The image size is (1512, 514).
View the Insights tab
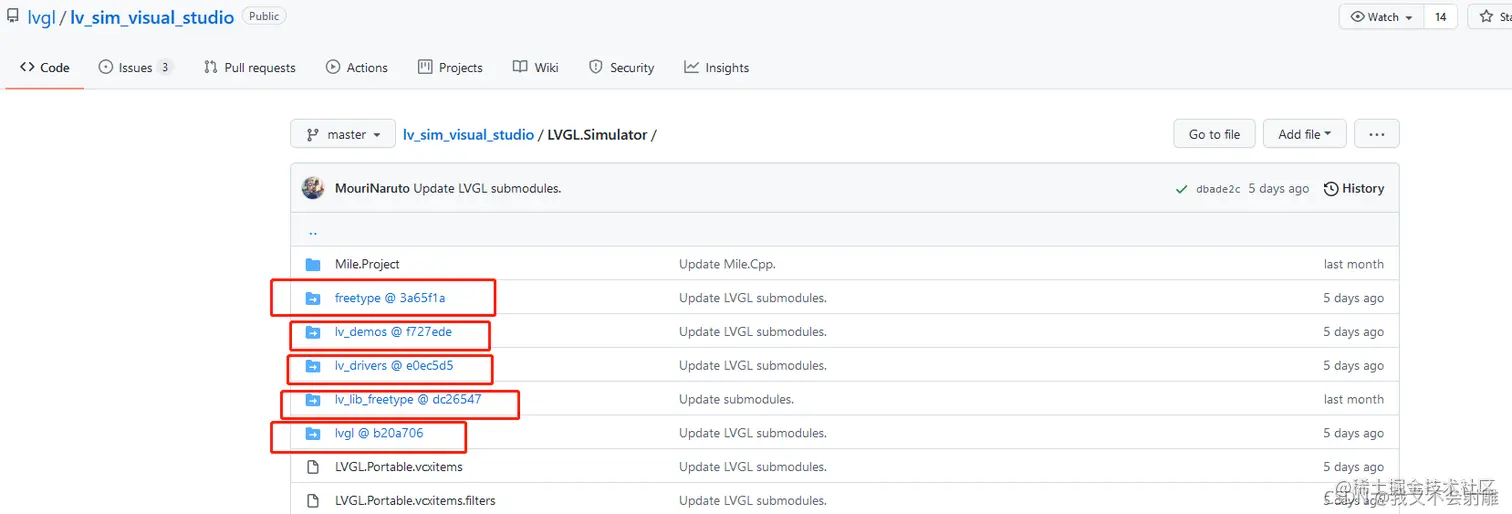tap(717, 68)
